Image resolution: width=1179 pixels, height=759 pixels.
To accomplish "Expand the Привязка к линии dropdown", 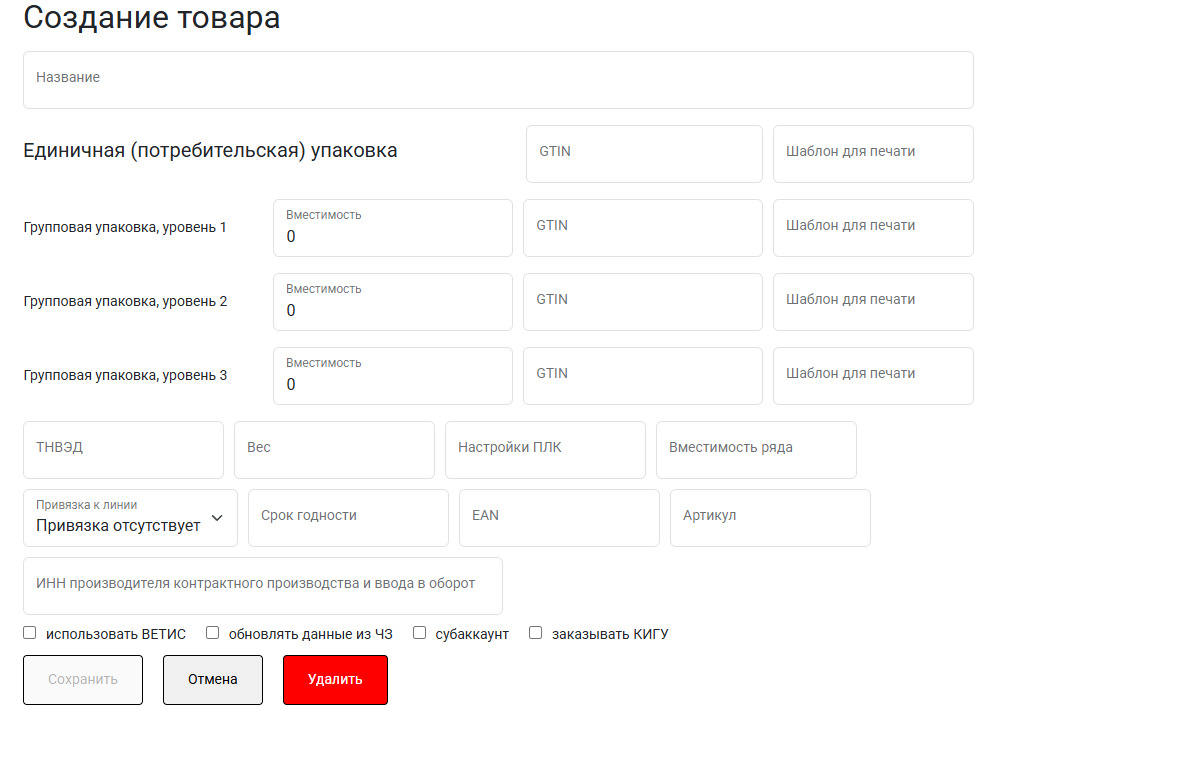I will [x=130, y=518].
